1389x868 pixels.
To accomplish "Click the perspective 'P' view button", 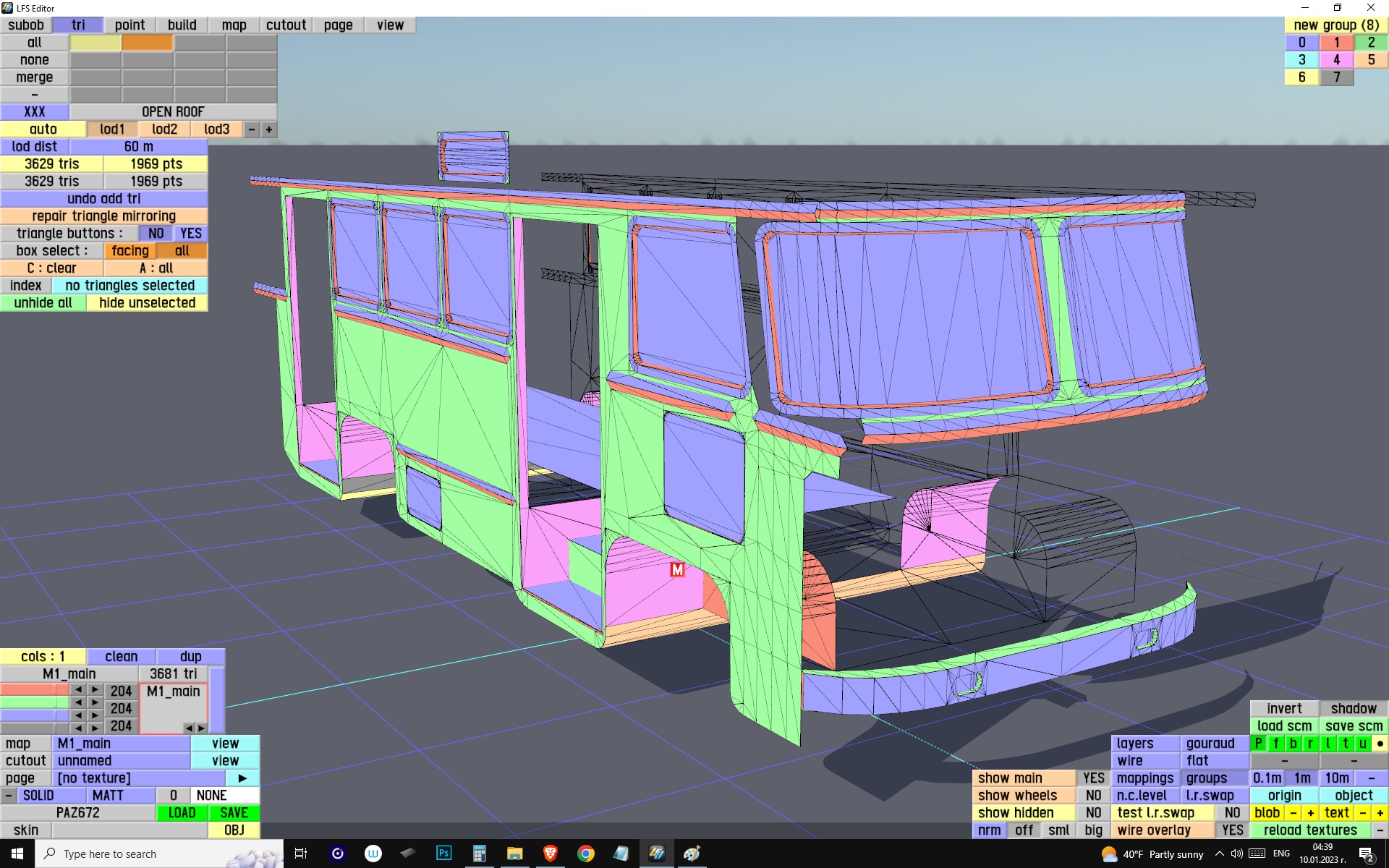I will pyautogui.click(x=1259, y=743).
